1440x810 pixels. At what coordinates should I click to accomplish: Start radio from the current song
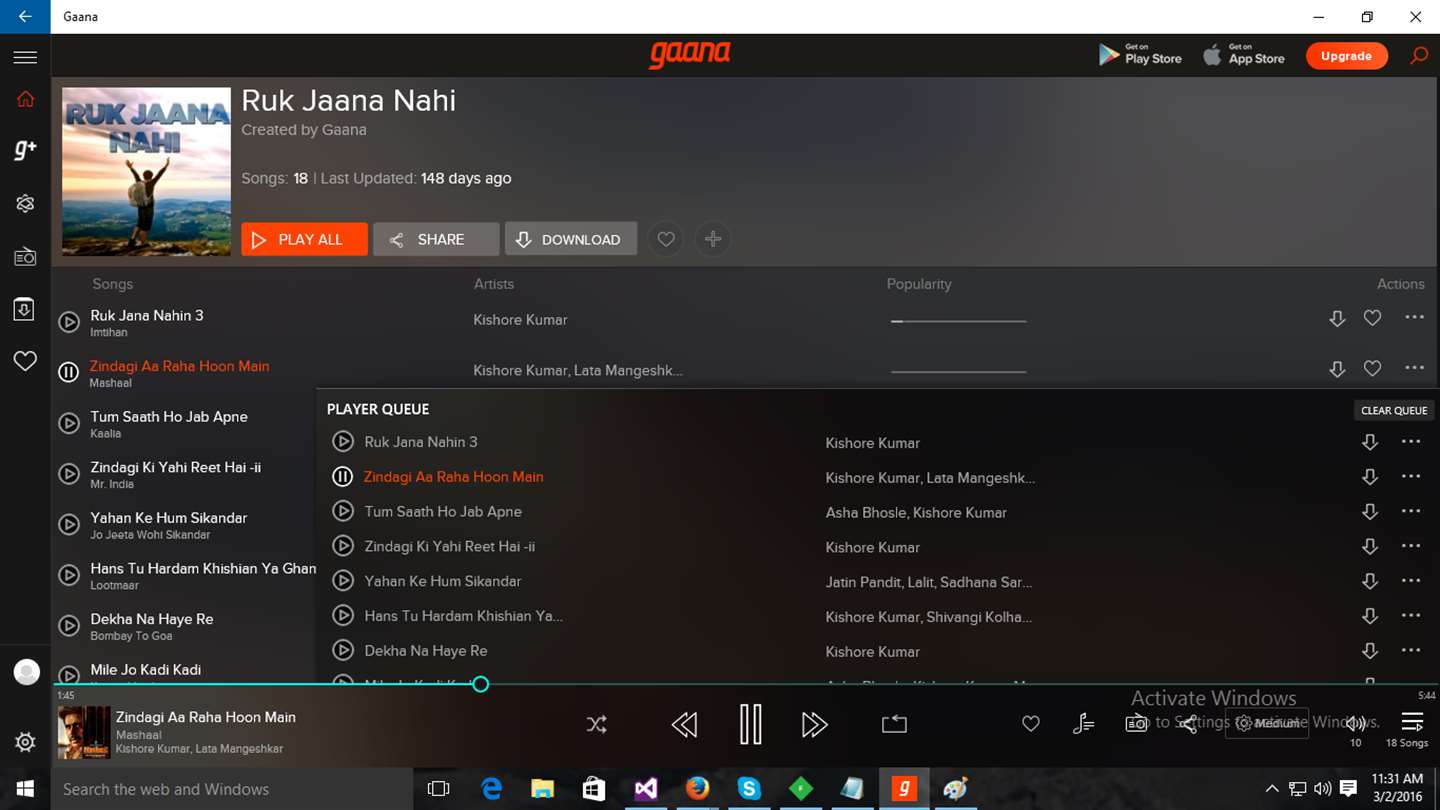(1136, 724)
